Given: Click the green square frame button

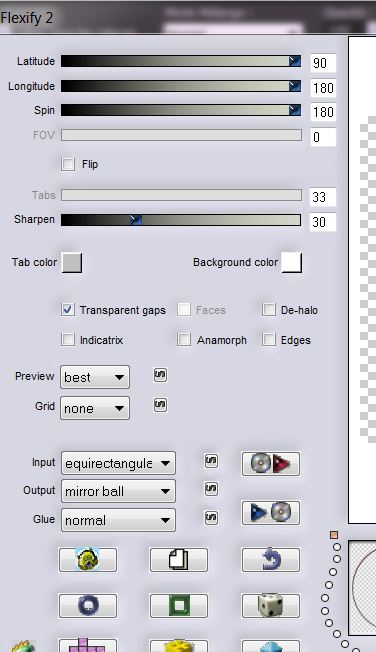Looking at the screenshot, I should pos(179,605).
